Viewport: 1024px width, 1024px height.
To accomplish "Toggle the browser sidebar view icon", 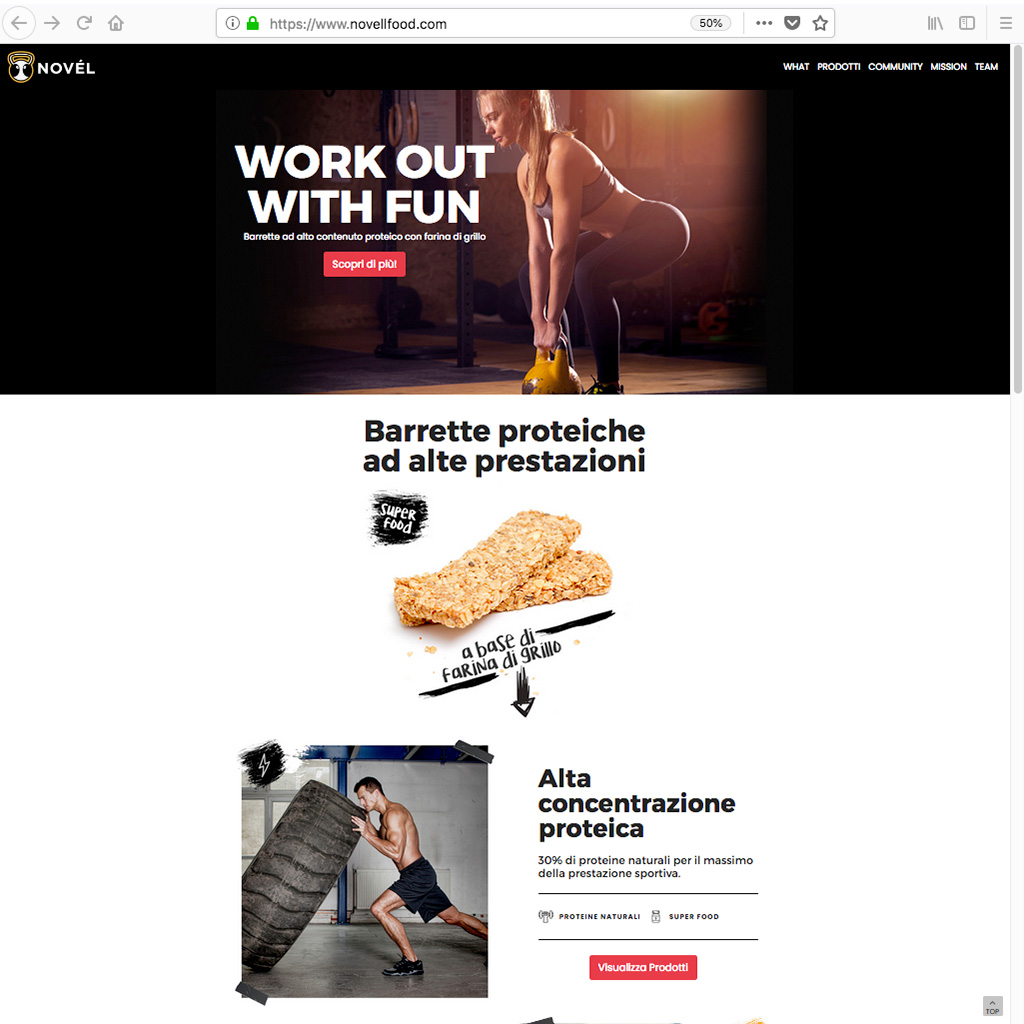I will pos(967,24).
